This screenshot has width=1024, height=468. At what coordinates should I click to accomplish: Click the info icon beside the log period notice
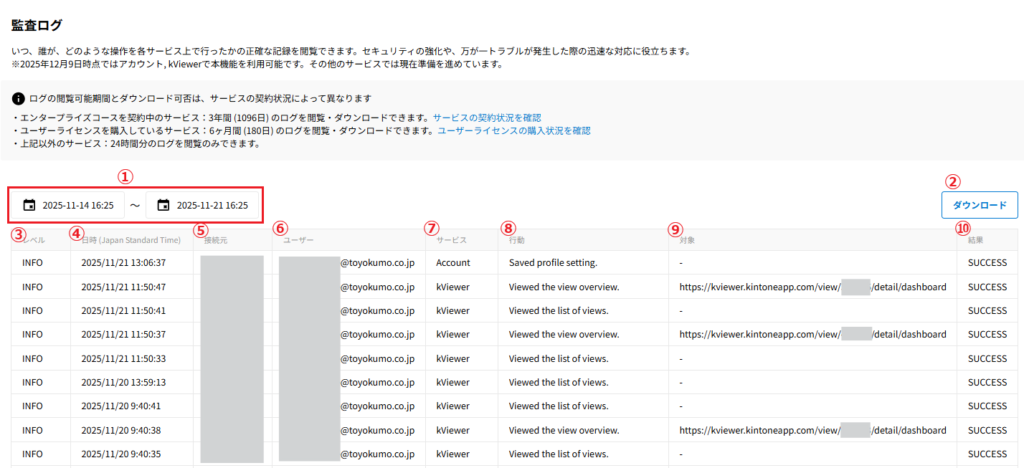pos(18,99)
